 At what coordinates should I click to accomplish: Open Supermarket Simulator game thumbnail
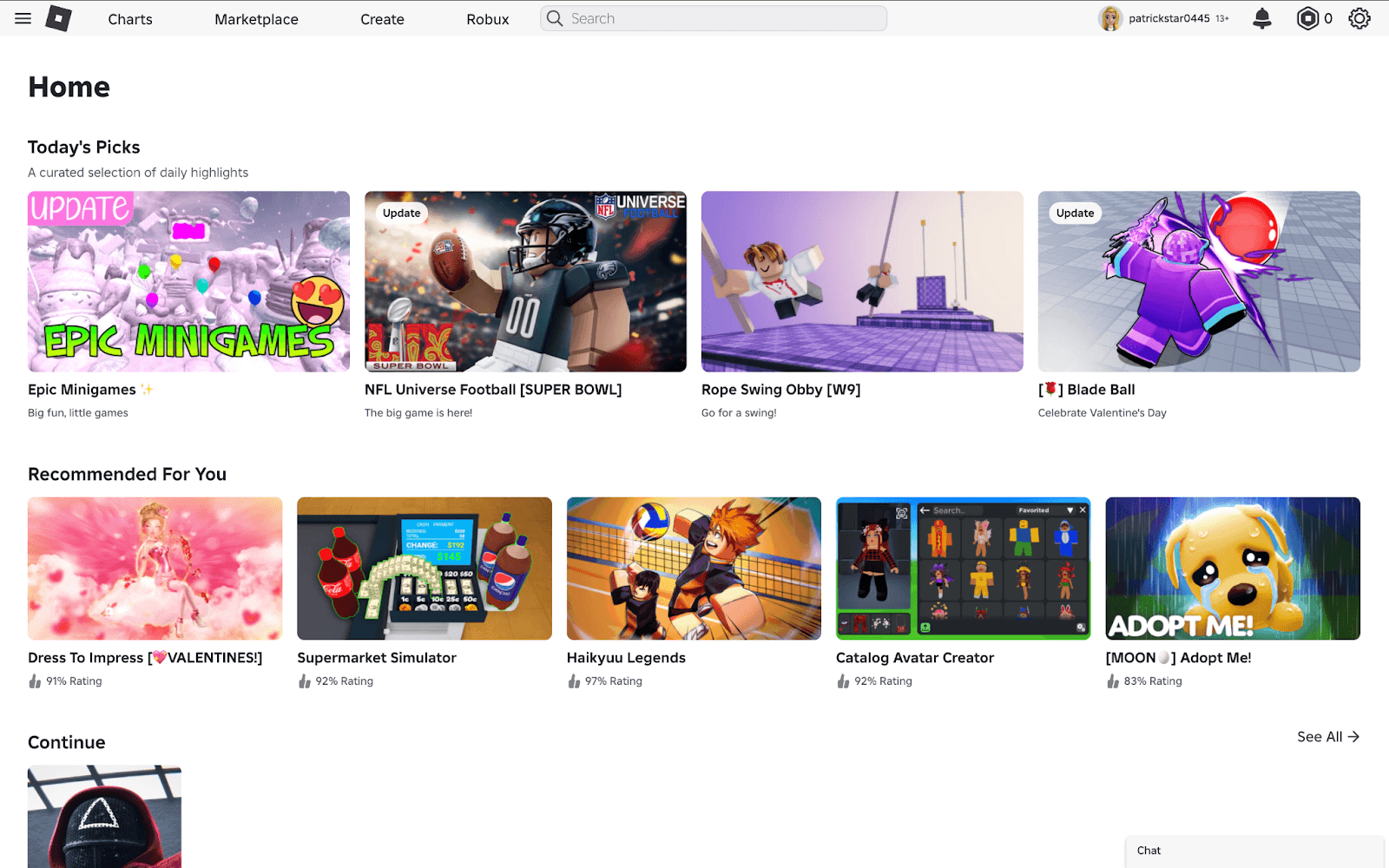coord(425,569)
